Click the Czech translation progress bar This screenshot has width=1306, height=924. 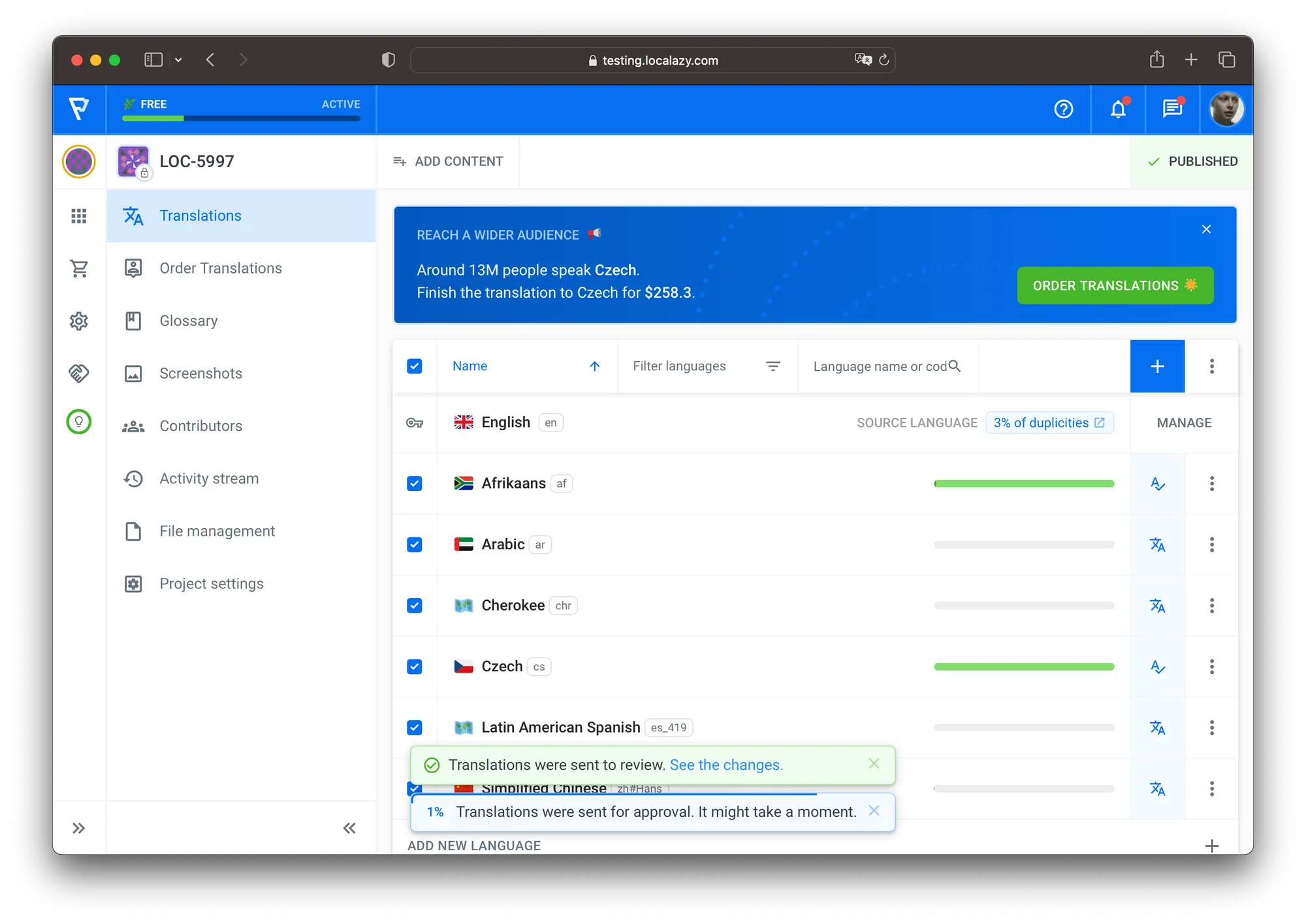1023,667
